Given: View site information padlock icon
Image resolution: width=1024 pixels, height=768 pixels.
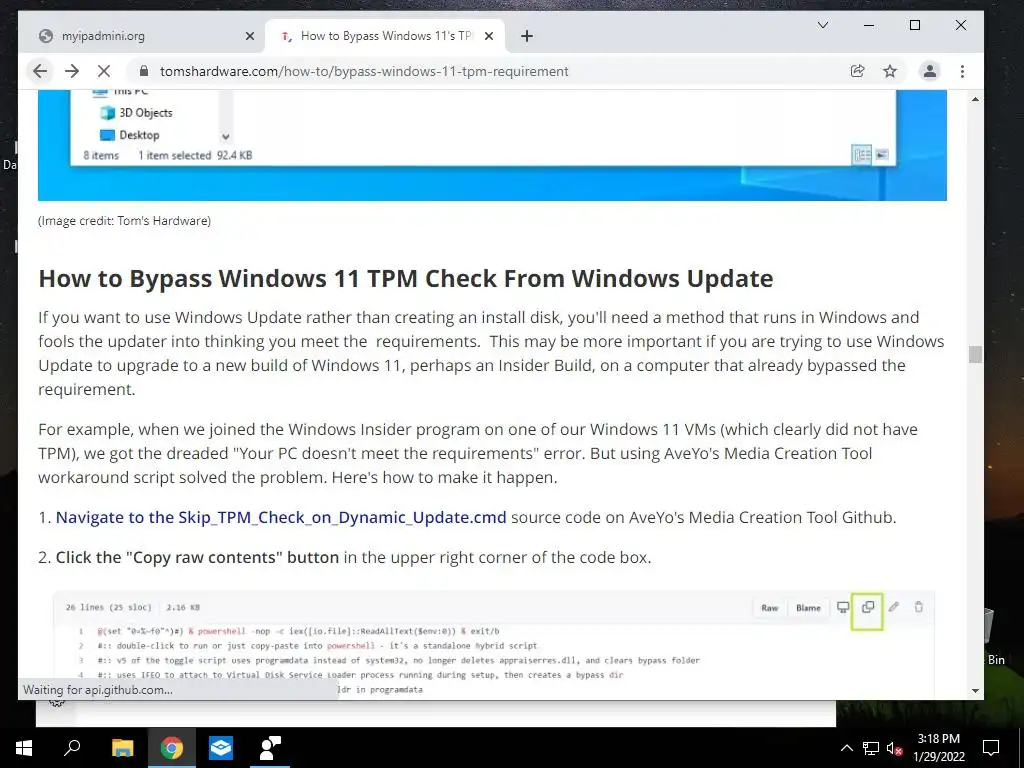Looking at the screenshot, I should [x=144, y=71].
